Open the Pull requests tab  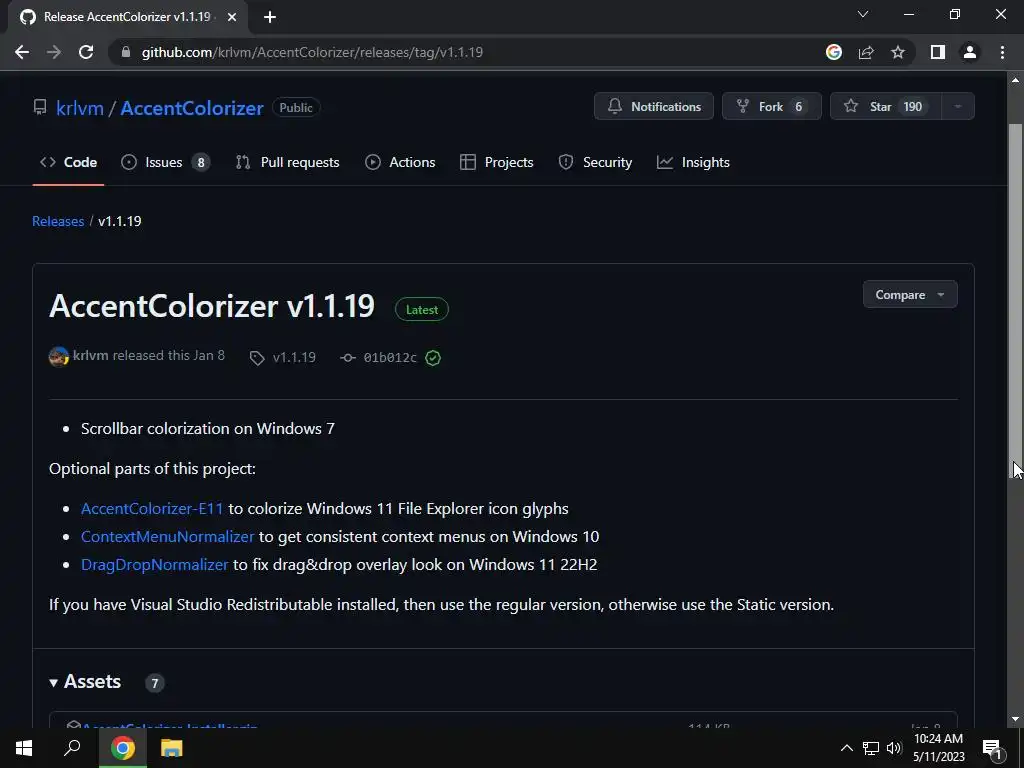[288, 162]
